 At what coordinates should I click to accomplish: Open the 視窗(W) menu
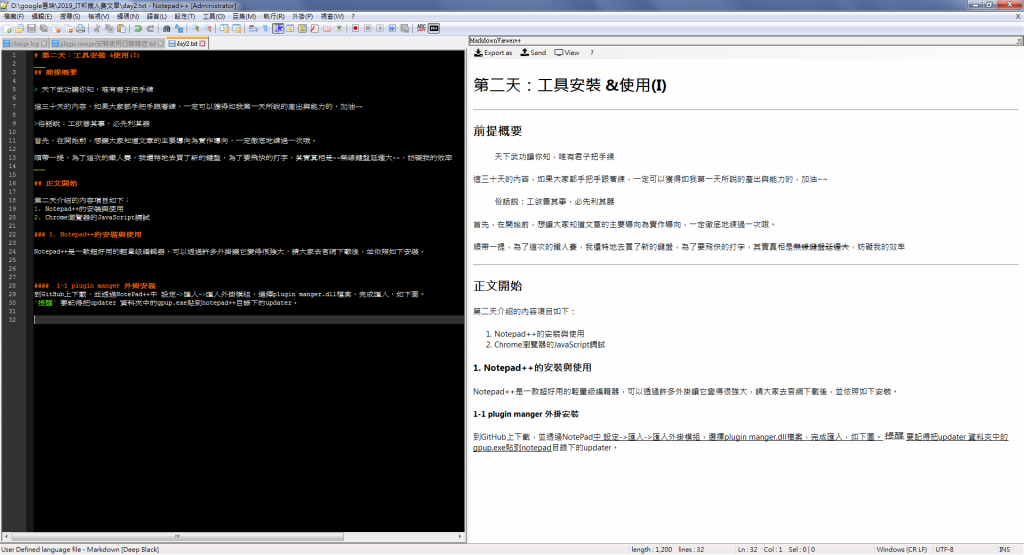click(x=332, y=16)
